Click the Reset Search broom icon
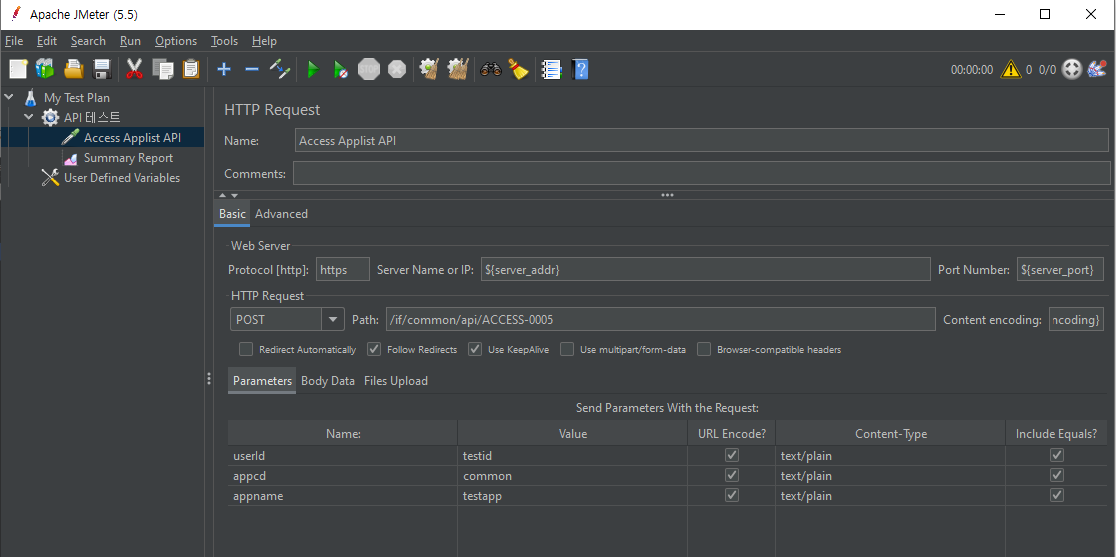The width and height of the screenshot is (1116, 557). click(519, 70)
